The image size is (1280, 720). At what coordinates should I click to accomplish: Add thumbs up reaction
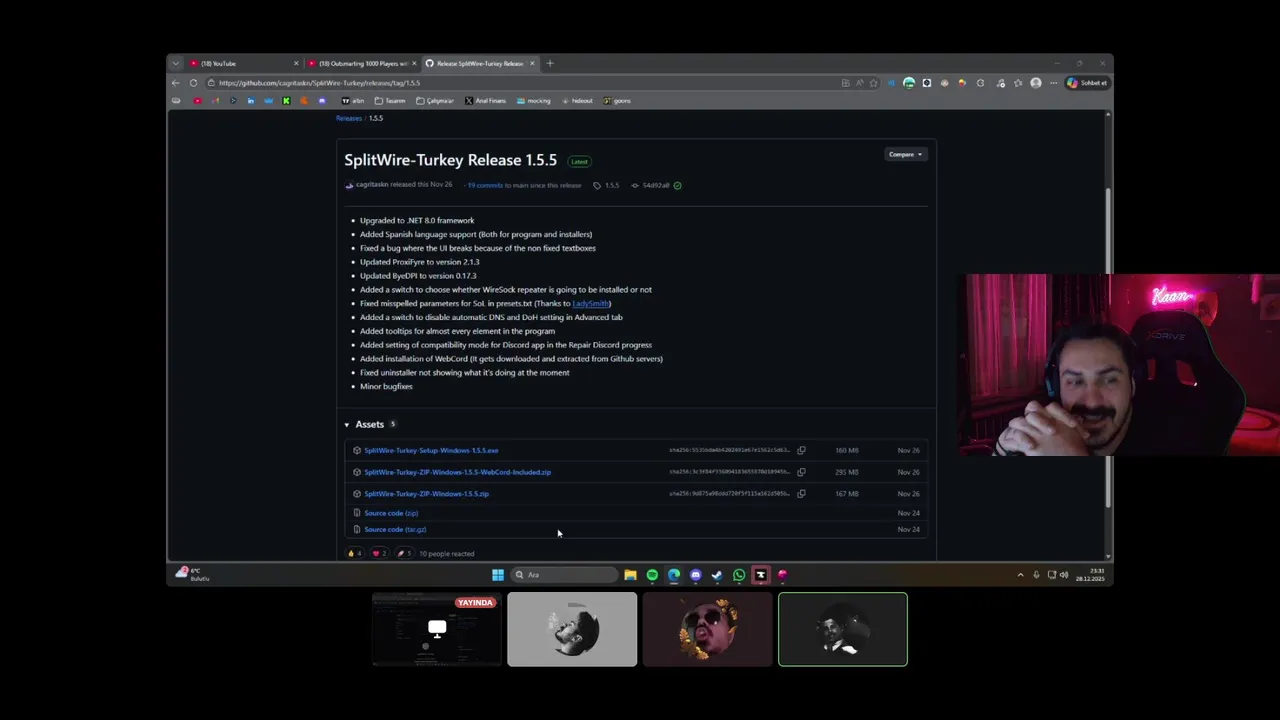pyautogui.click(x=355, y=553)
